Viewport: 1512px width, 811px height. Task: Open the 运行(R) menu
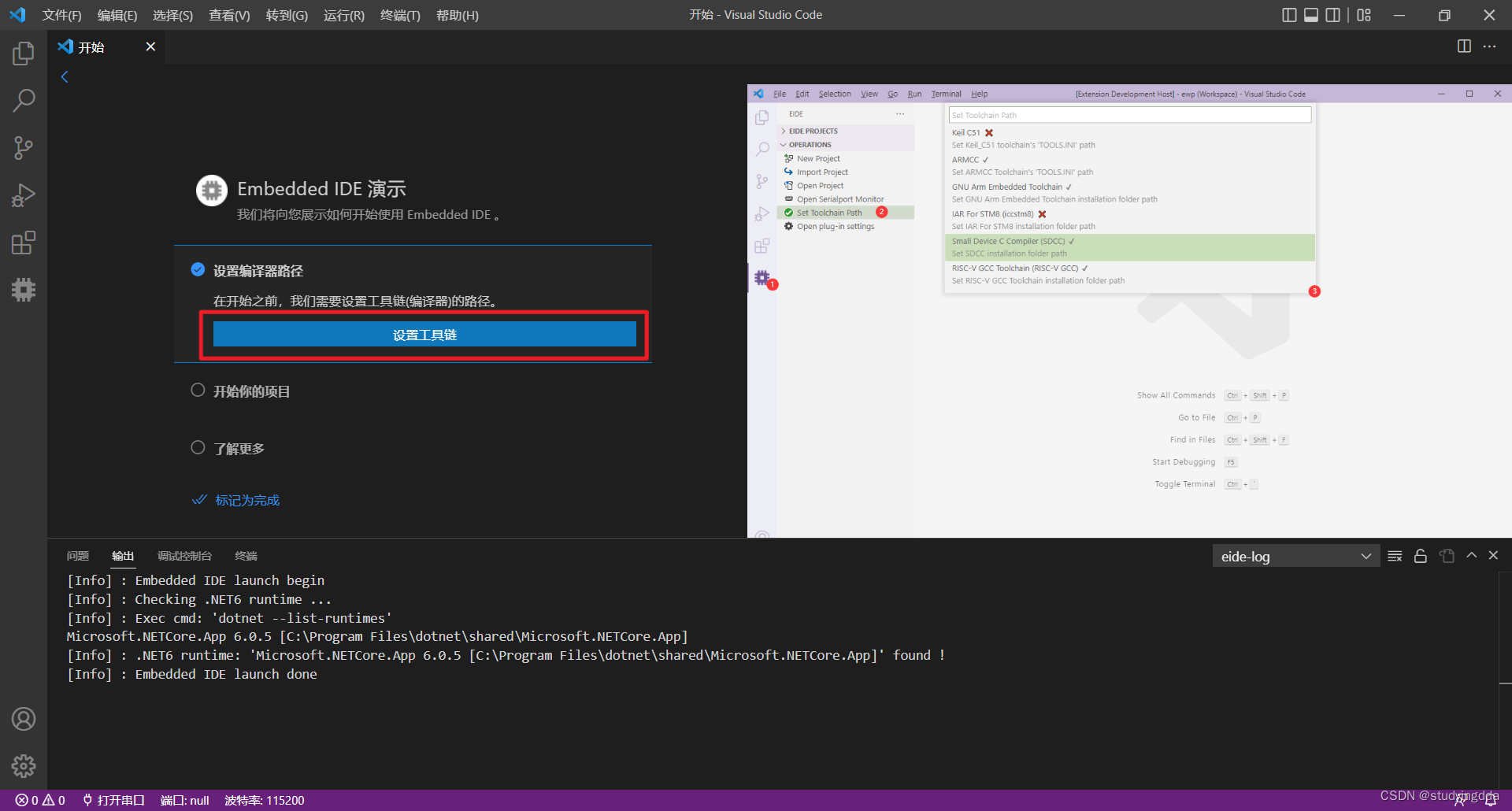344,15
